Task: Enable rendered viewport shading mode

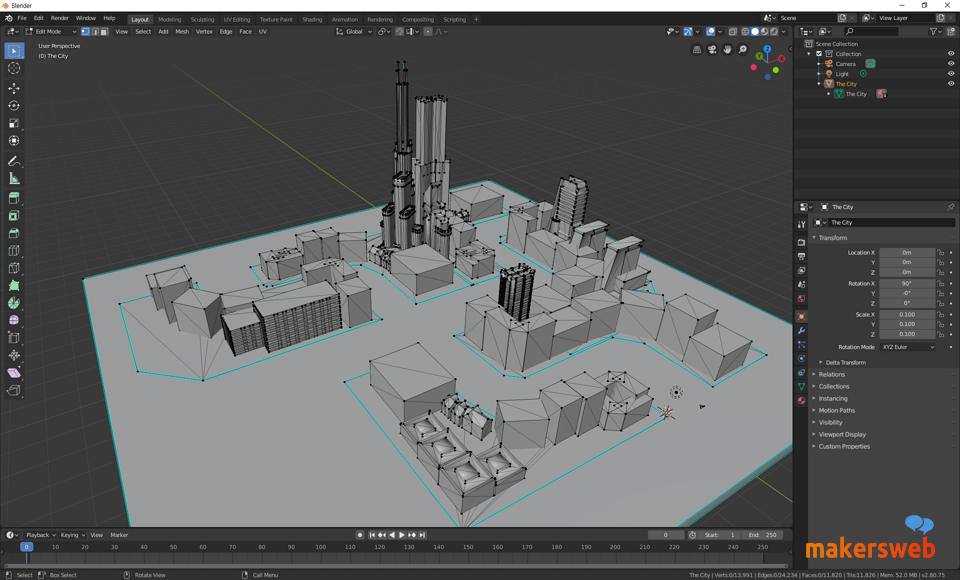Action: [774, 31]
